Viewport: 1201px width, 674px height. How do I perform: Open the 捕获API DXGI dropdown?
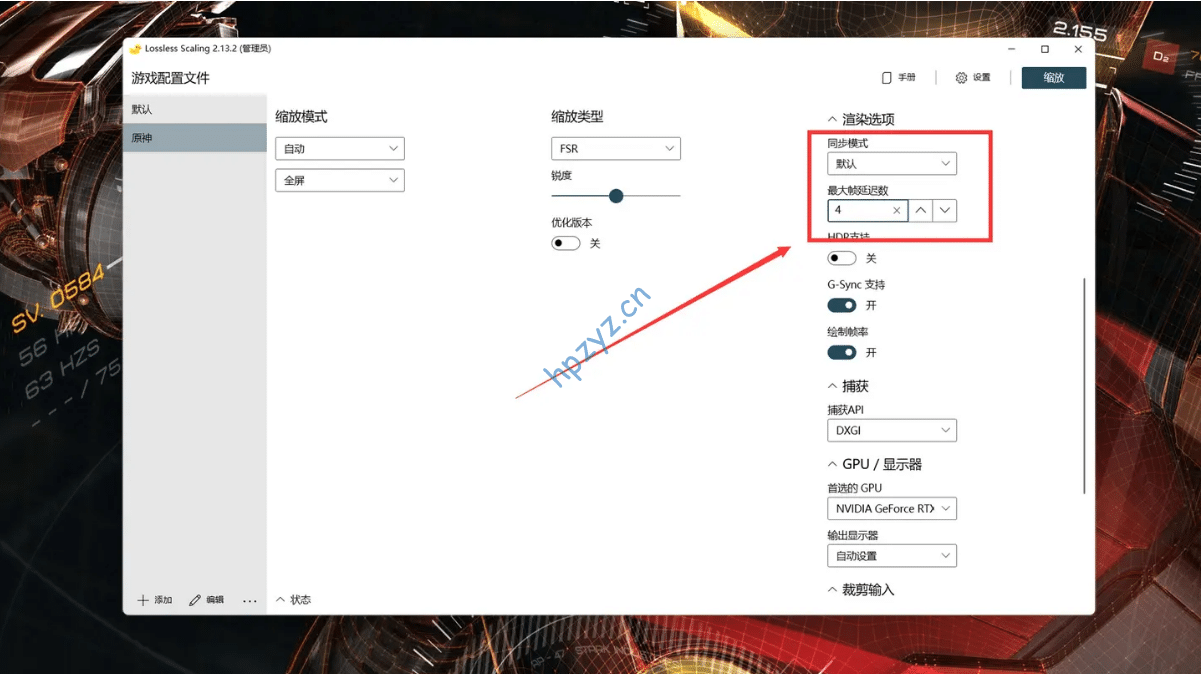click(x=892, y=431)
